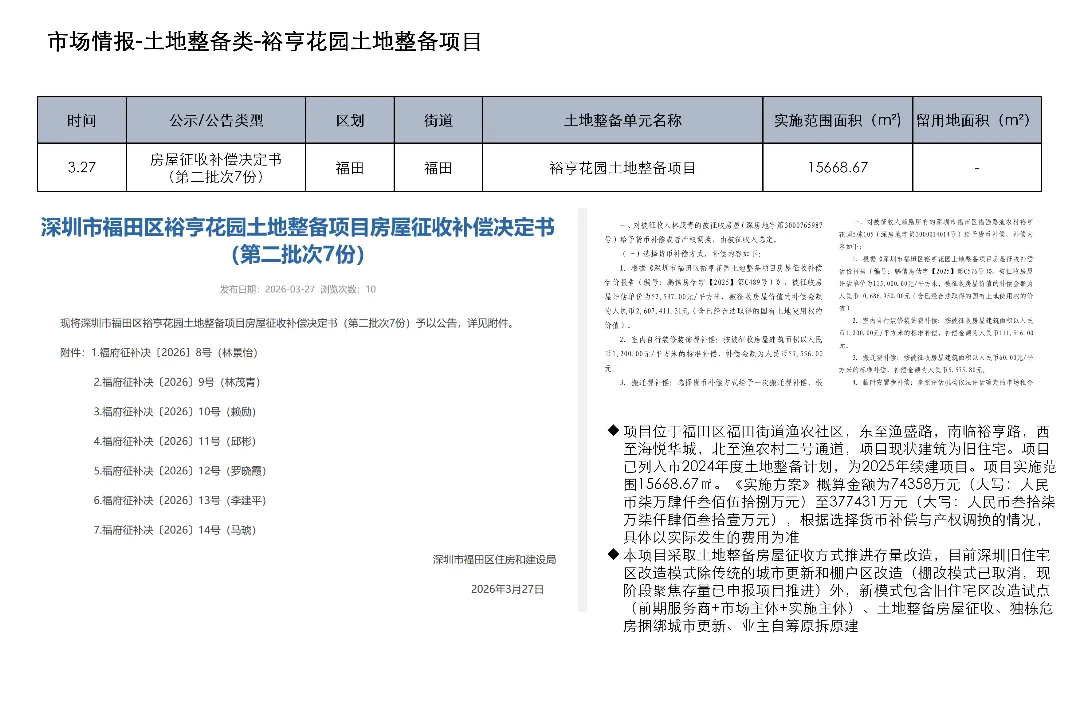Image resolution: width=1080 pixels, height=721 pixels.
Task: Select the 留用地面积（m²）header cell
Action: 977,121
